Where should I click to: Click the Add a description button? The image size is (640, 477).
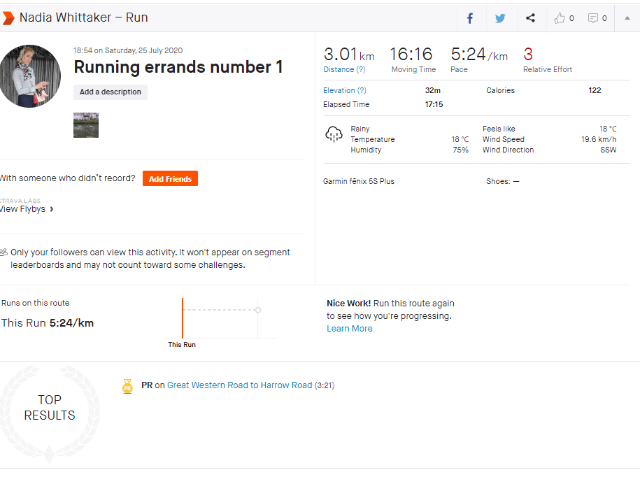click(110, 92)
